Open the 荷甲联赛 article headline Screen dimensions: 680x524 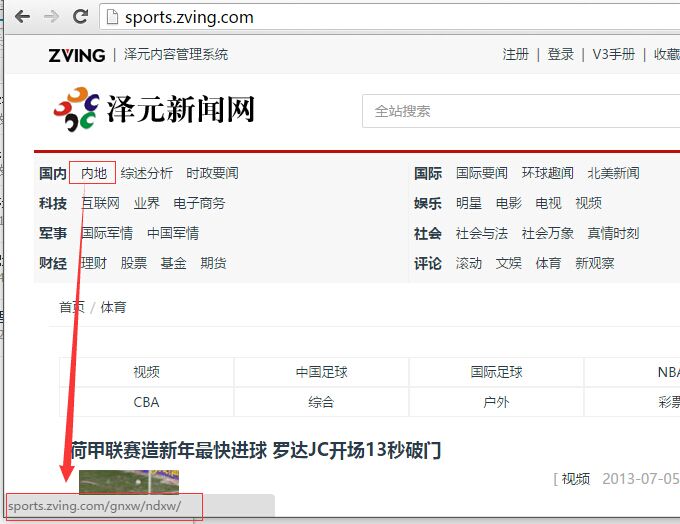[256, 450]
